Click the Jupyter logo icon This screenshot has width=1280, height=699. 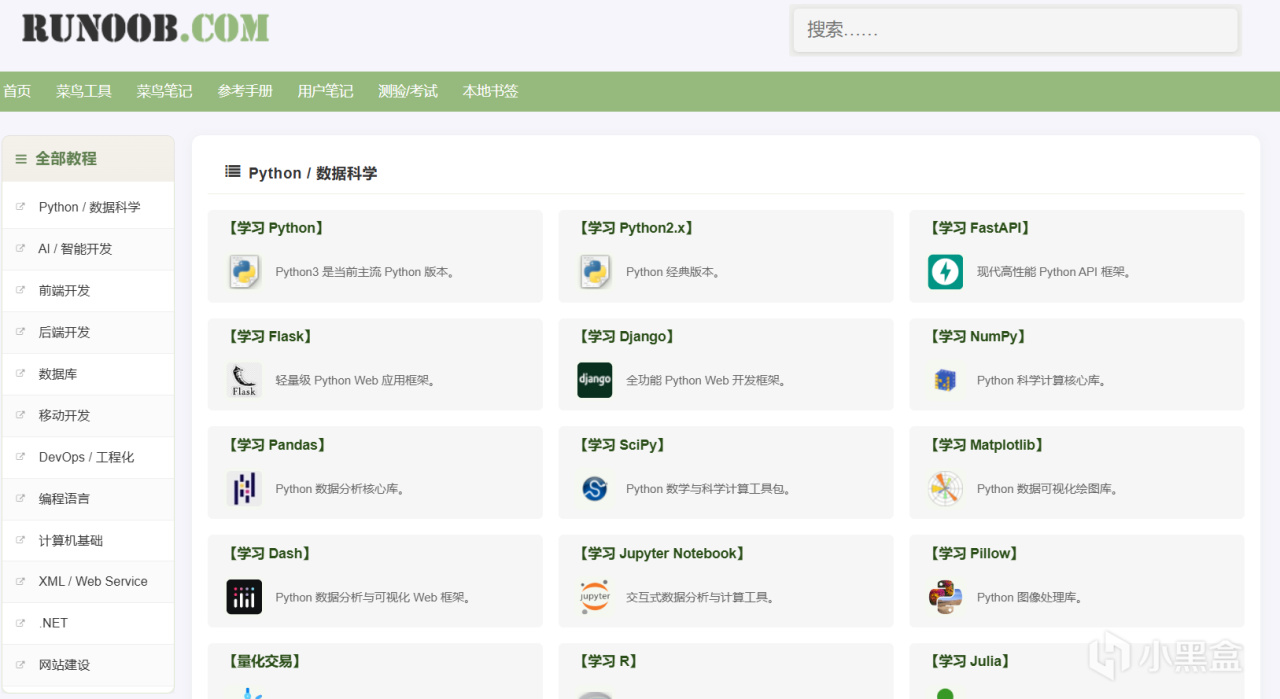click(595, 597)
